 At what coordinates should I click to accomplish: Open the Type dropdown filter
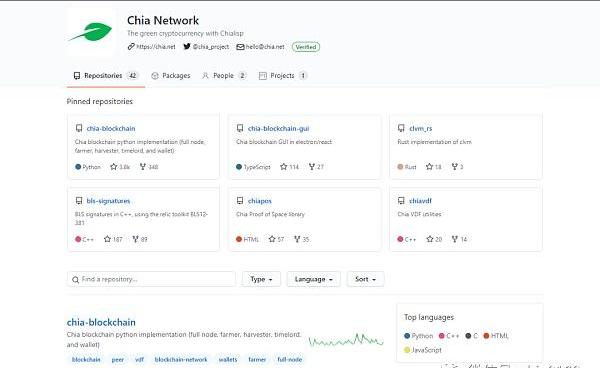coord(261,279)
